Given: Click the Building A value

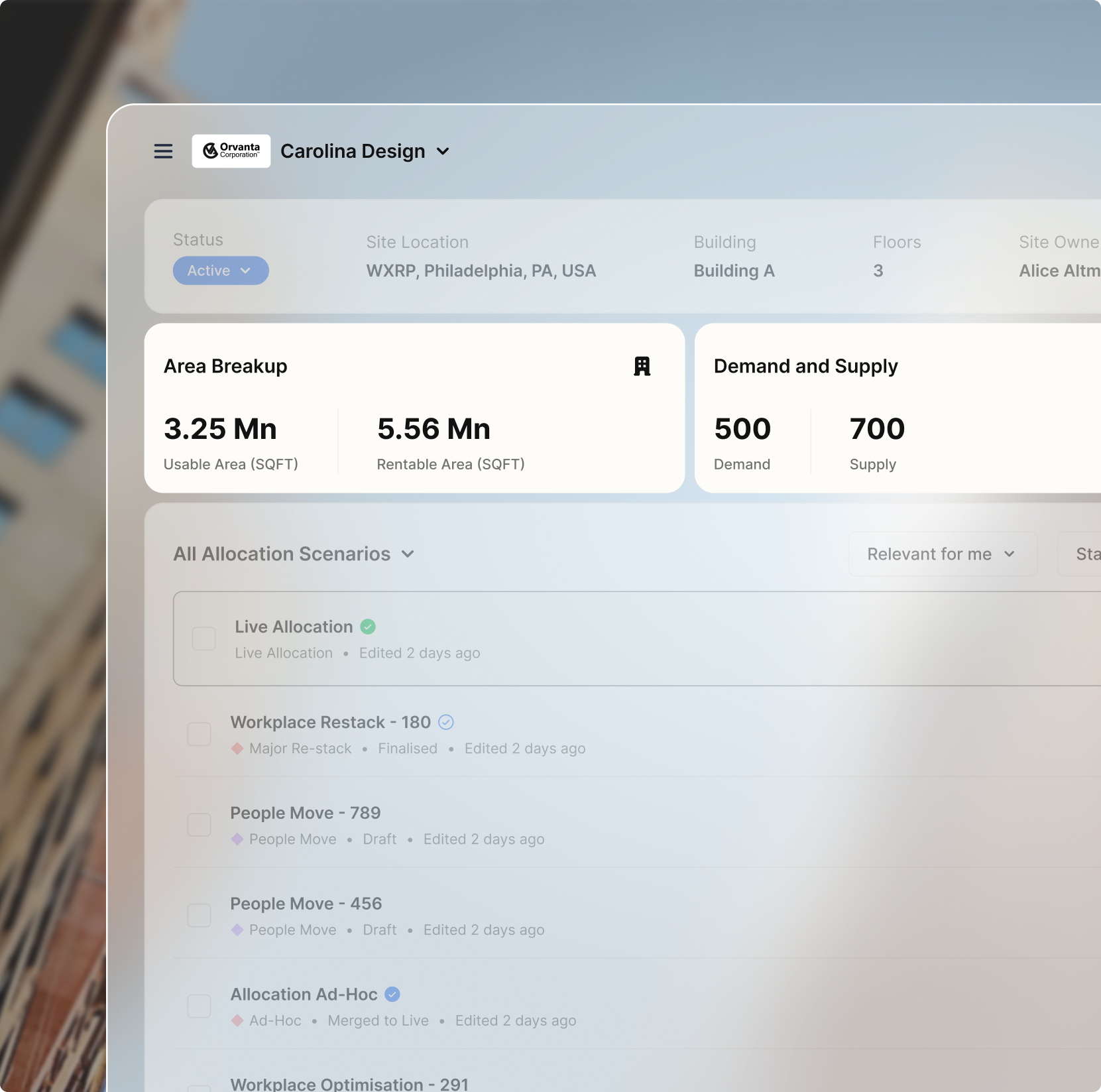Looking at the screenshot, I should coord(734,271).
